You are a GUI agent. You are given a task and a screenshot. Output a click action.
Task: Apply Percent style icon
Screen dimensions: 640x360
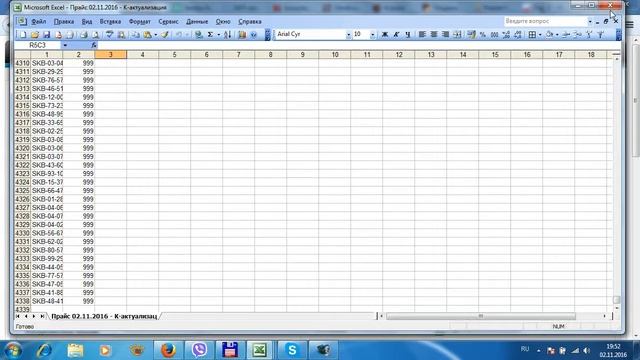click(x=483, y=35)
